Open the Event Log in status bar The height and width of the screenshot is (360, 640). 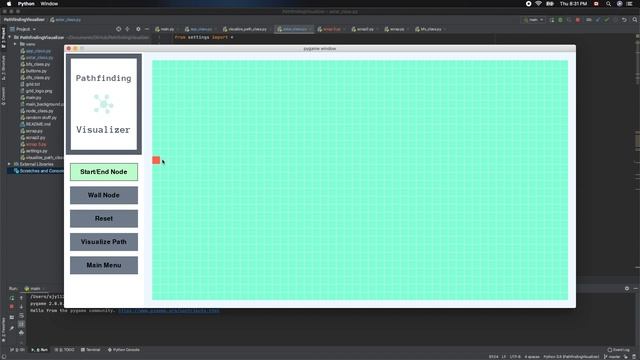coord(618,350)
